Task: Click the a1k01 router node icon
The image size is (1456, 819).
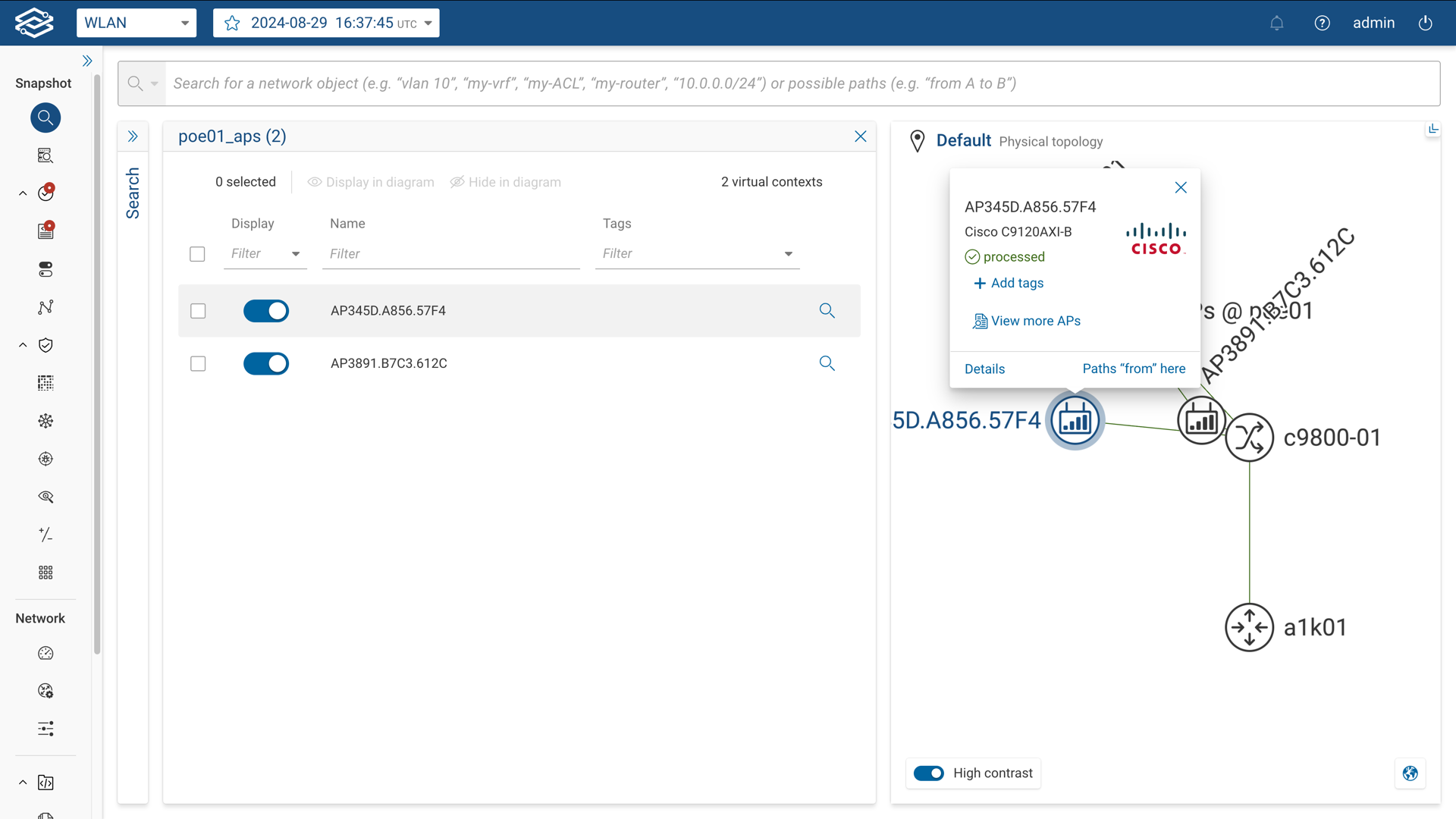Action: [x=1249, y=627]
